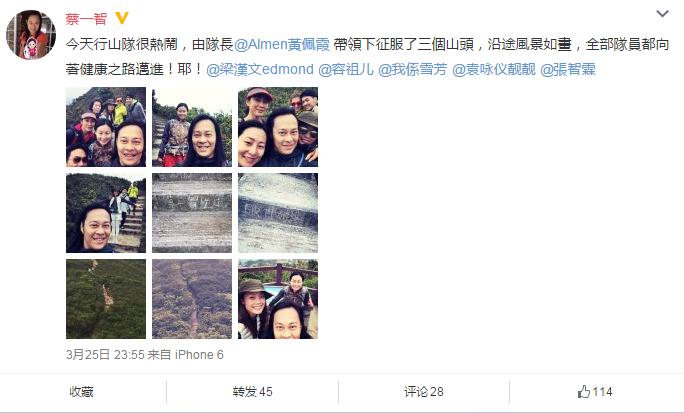Visit the @梁漢文edmond mention
The image size is (684, 413).
click(x=260, y=69)
